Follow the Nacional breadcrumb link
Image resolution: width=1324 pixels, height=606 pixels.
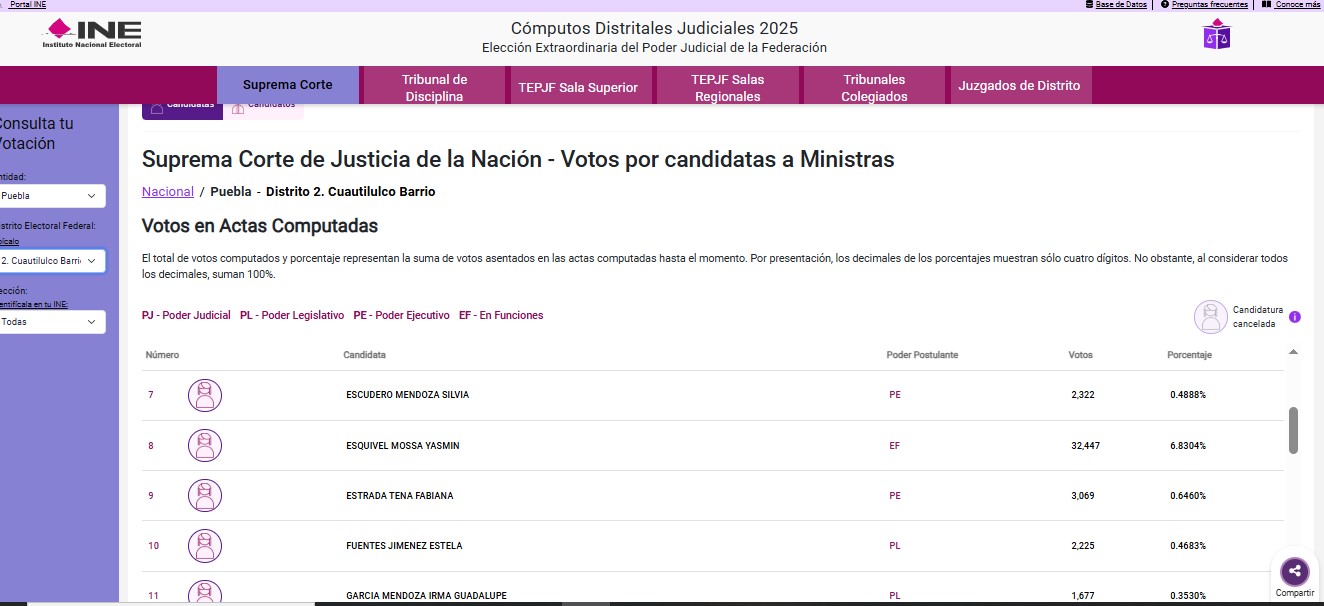coord(167,192)
